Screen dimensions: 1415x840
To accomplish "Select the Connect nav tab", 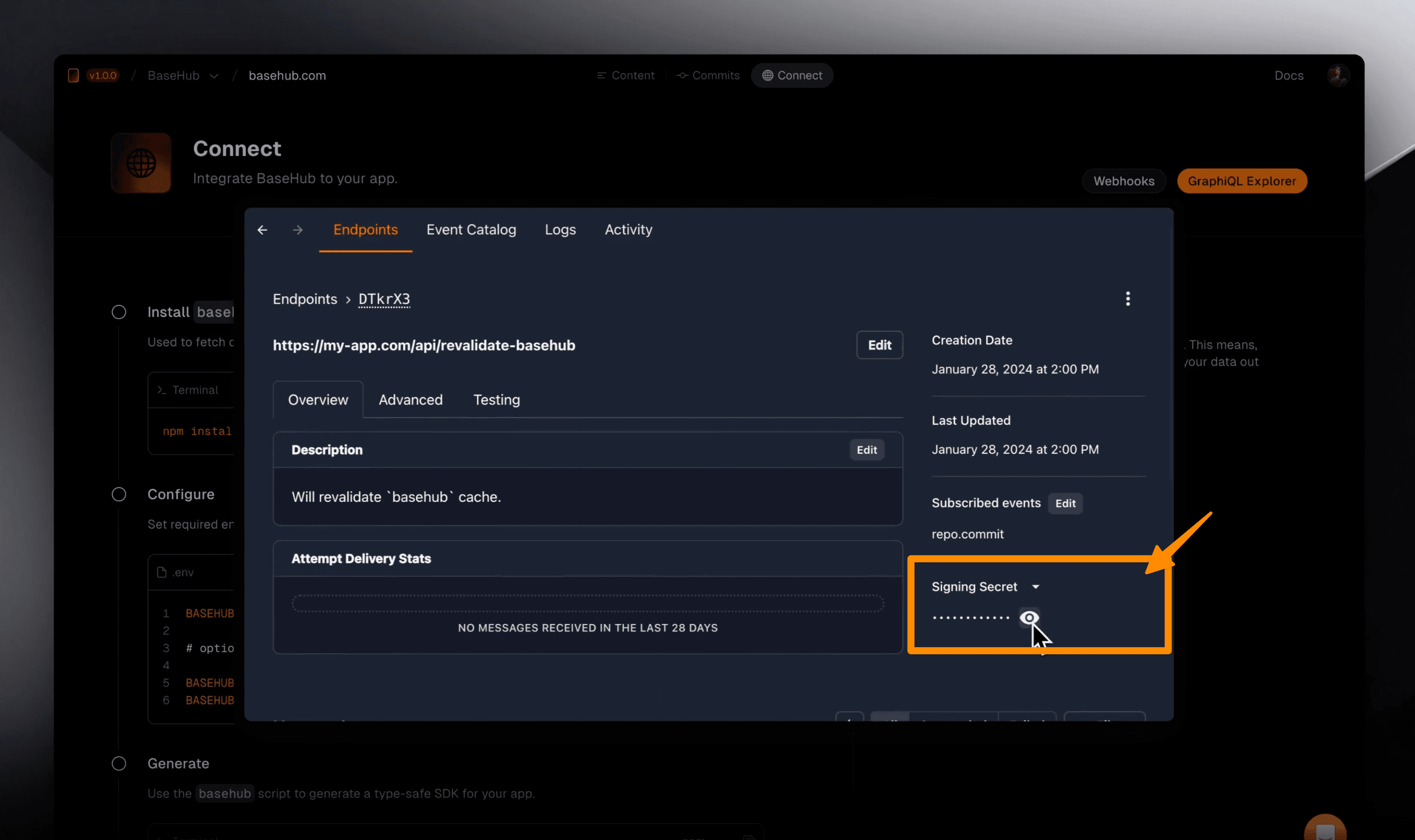I will 792,75.
